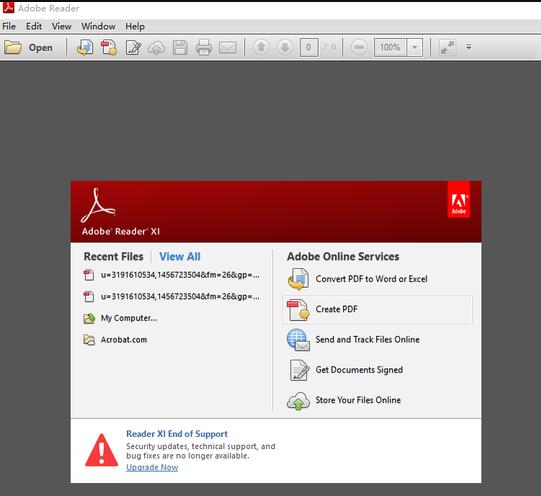Open the zoom level dropdown arrow

415,47
